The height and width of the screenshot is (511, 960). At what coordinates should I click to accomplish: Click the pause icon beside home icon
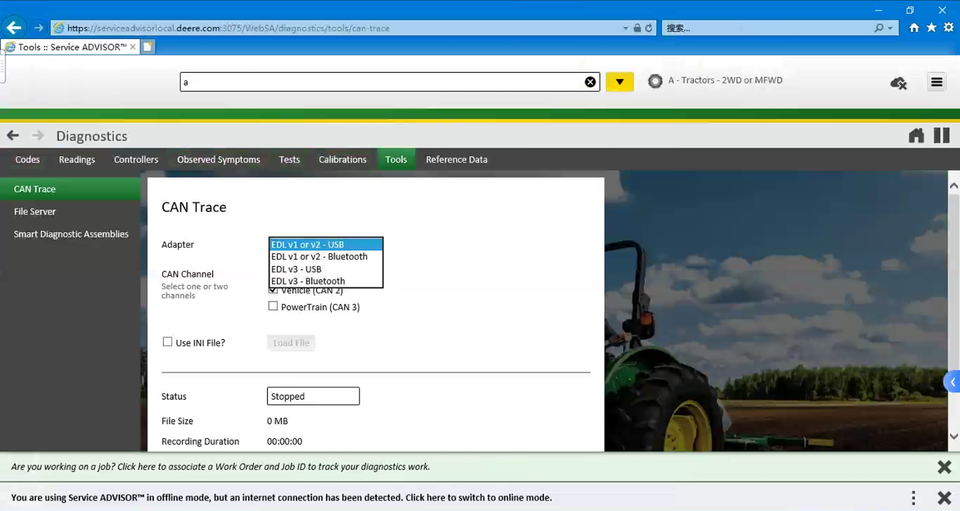[x=942, y=135]
